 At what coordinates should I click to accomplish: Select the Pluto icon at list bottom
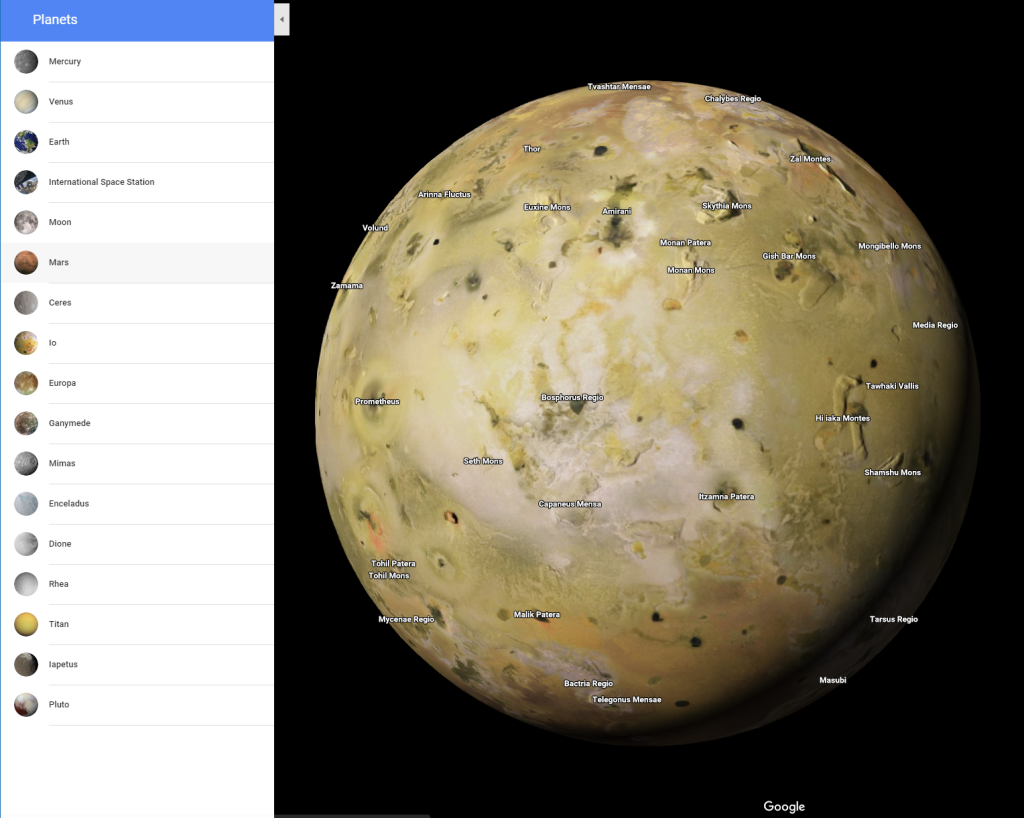(x=25, y=704)
